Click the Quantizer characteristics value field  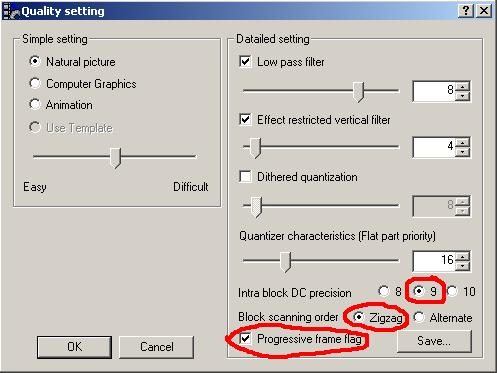(434, 261)
